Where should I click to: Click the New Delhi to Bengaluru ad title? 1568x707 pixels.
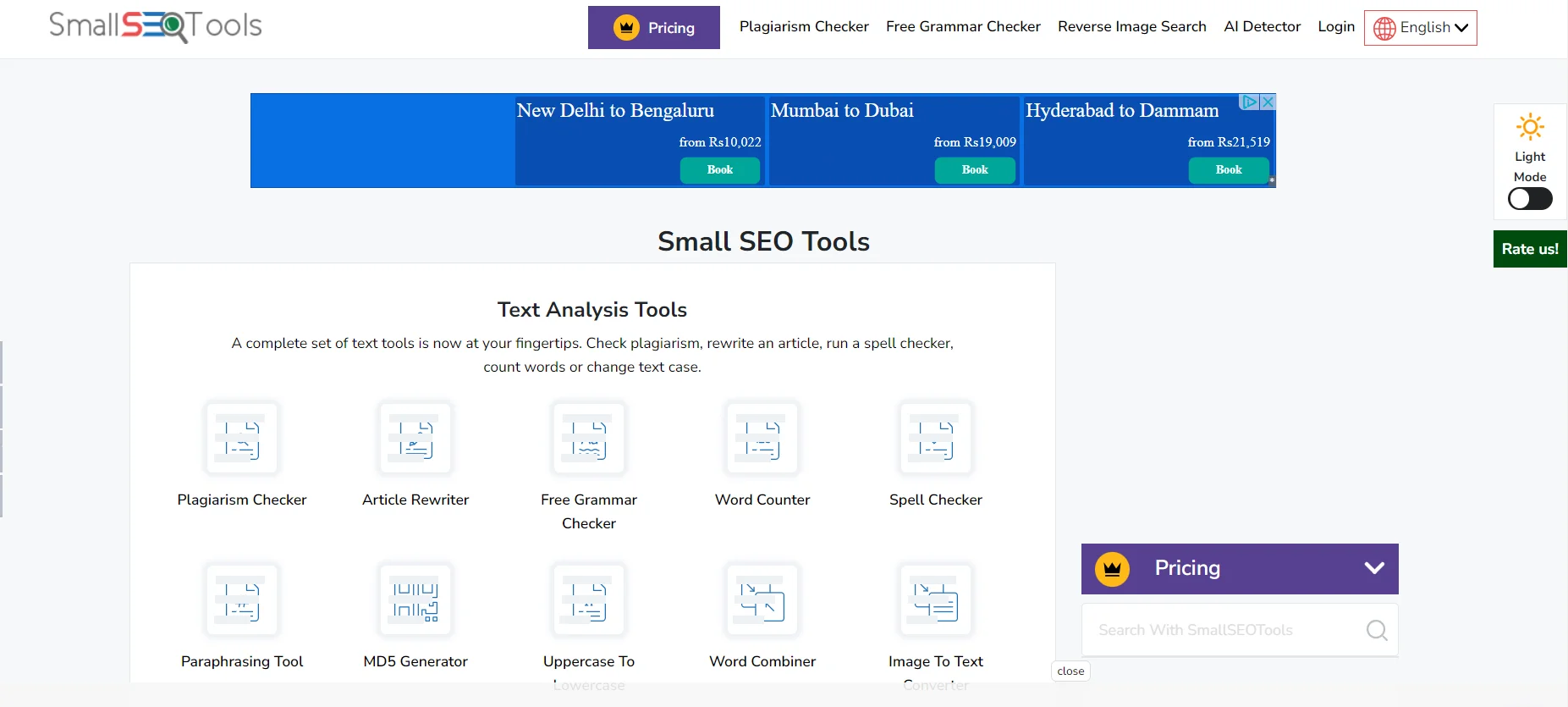(615, 111)
